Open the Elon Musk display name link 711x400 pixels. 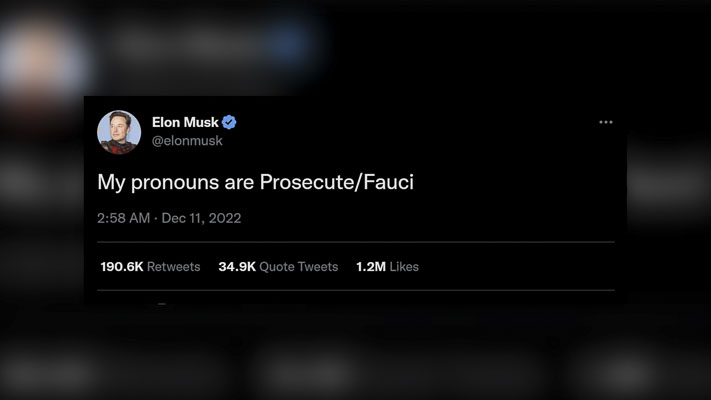(185, 122)
